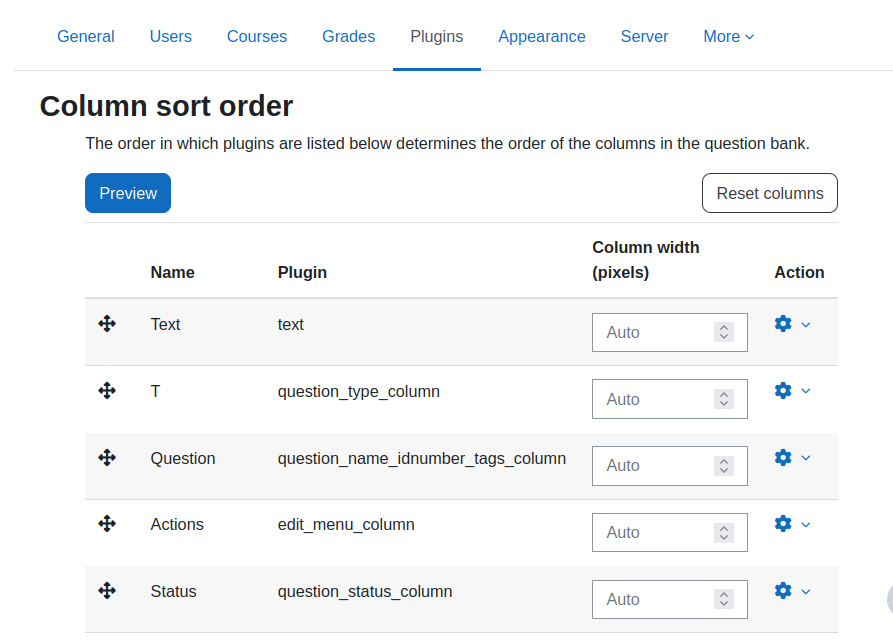Click the Preview button
The width and height of the screenshot is (893, 643).
tap(128, 193)
